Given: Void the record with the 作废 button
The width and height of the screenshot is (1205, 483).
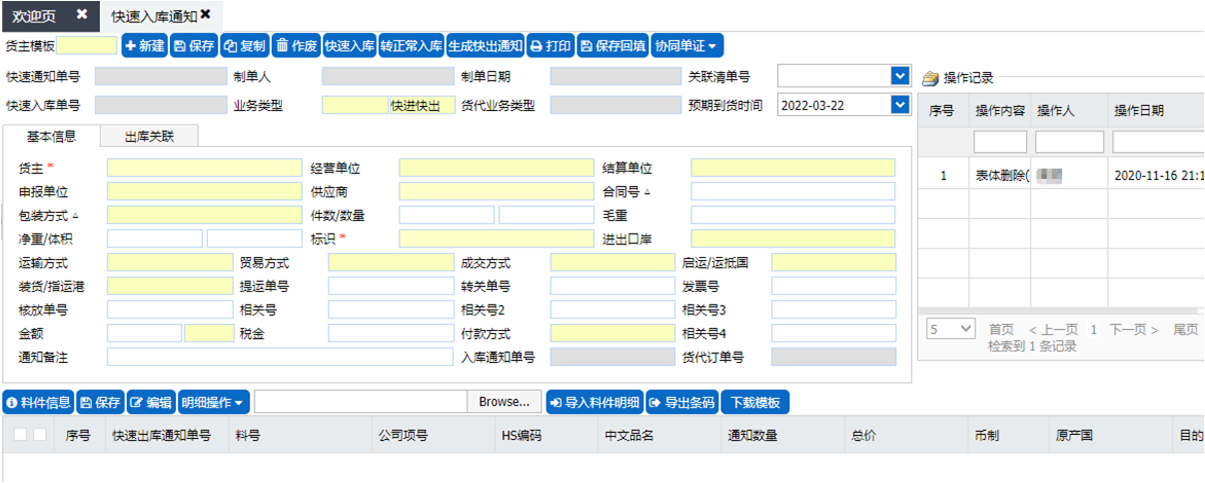Looking at the screenshot, I should point(296,46).
